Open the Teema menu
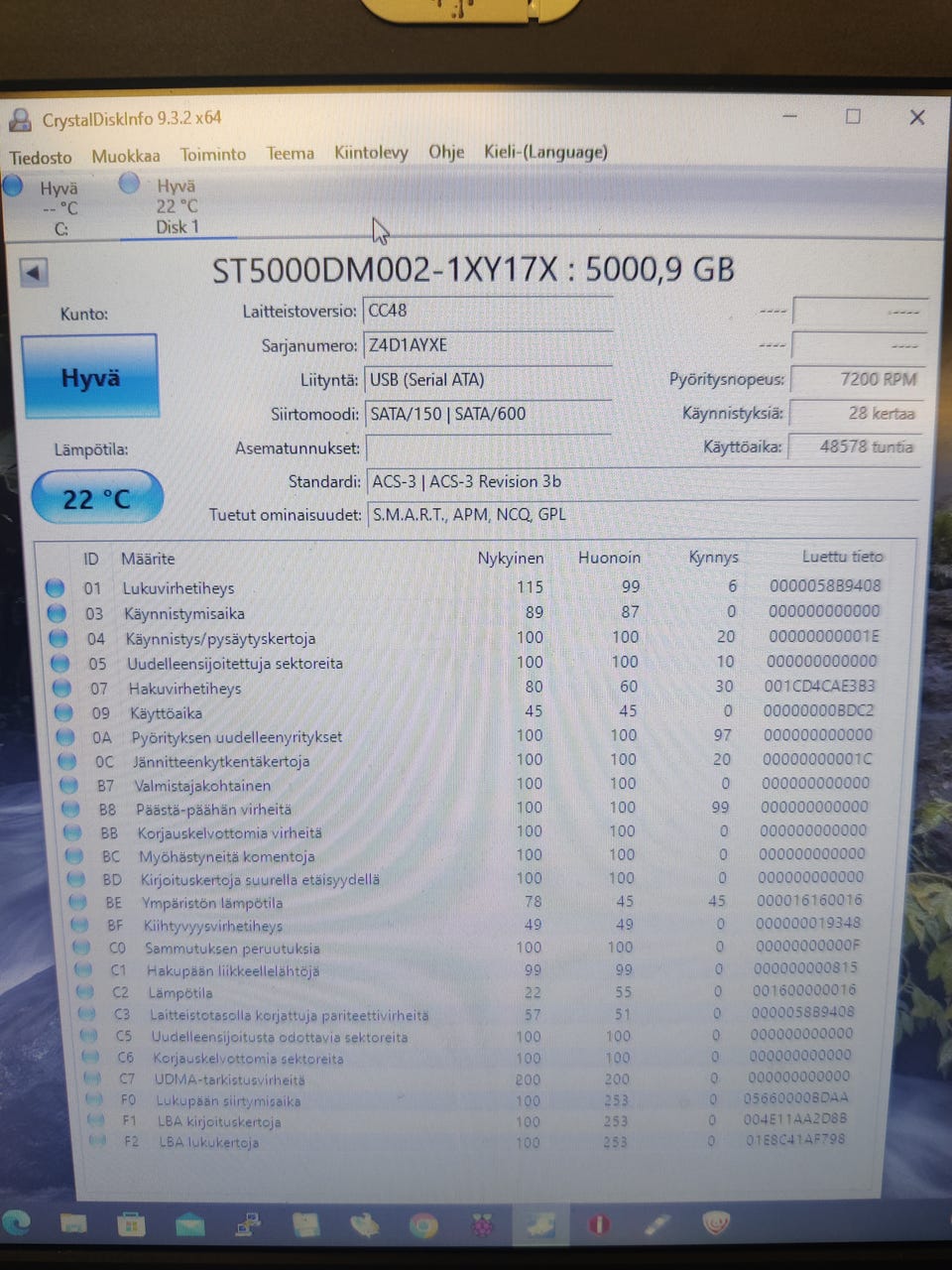This screenshot has width=952, height=1270. [290, 153]
